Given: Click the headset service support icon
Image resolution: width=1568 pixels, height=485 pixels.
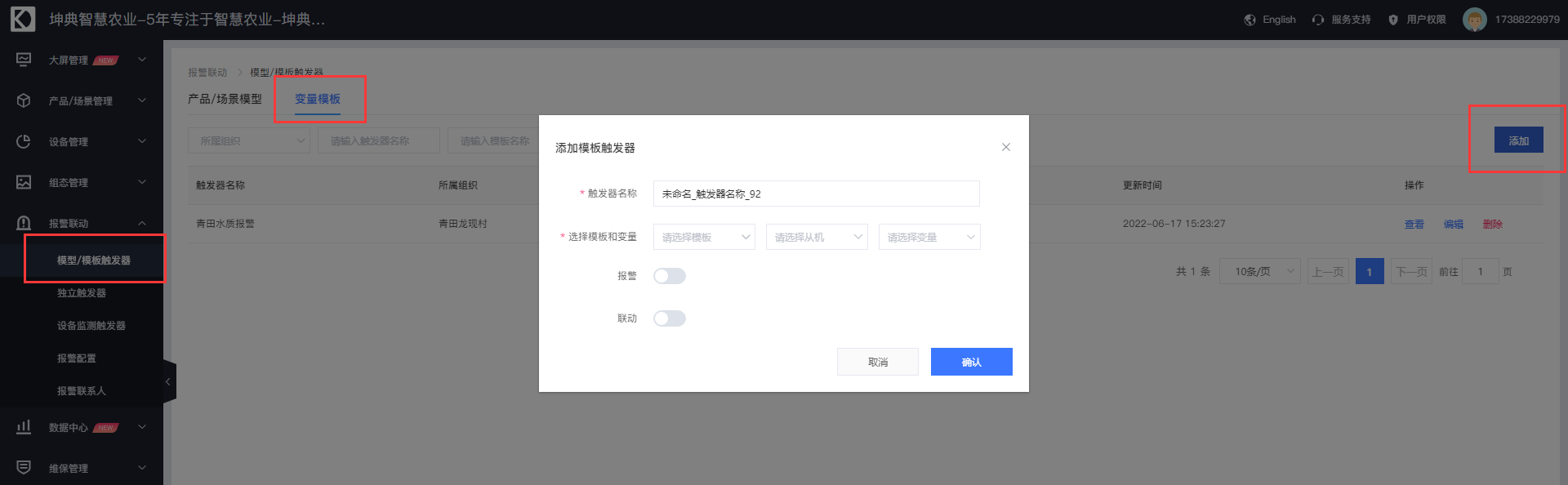Looking at the screenshot, I should 1318,20.
